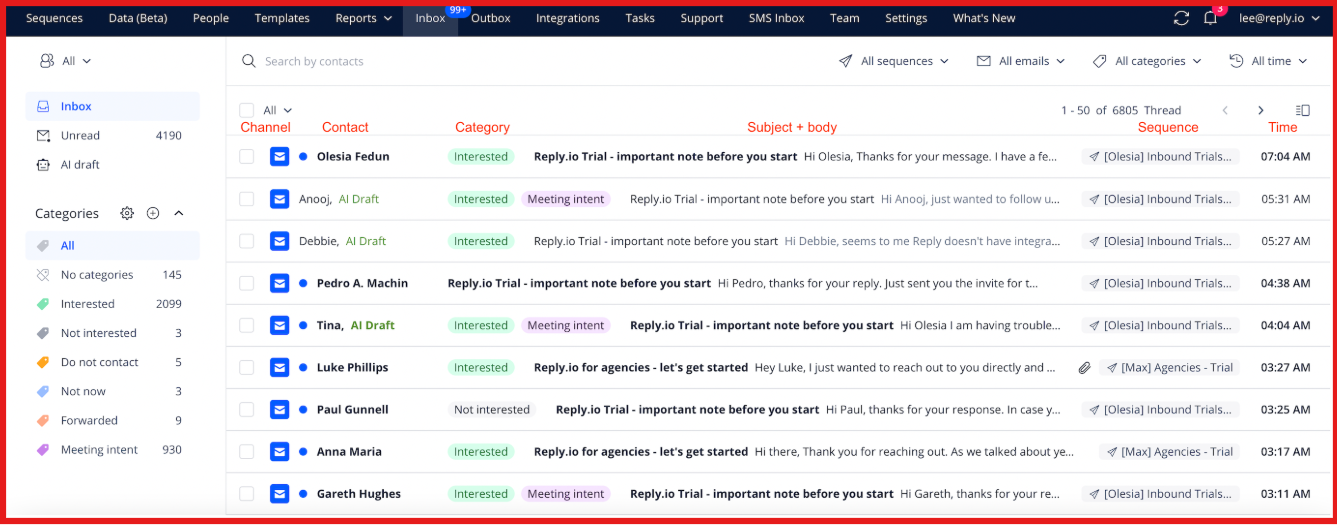Open the All time filter dropdown
The image size is (1337, 528).
1269,61
